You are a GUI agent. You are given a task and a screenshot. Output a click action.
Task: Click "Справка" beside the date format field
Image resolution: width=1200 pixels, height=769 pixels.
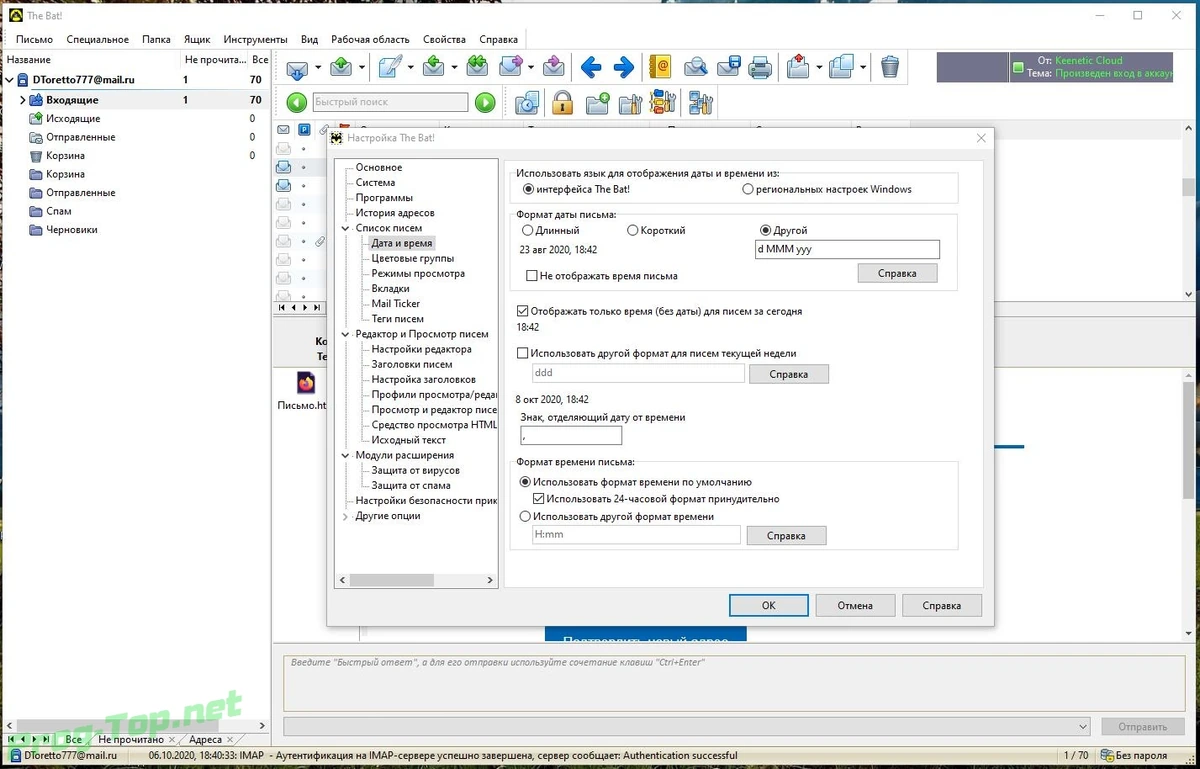tap(897, 273)
